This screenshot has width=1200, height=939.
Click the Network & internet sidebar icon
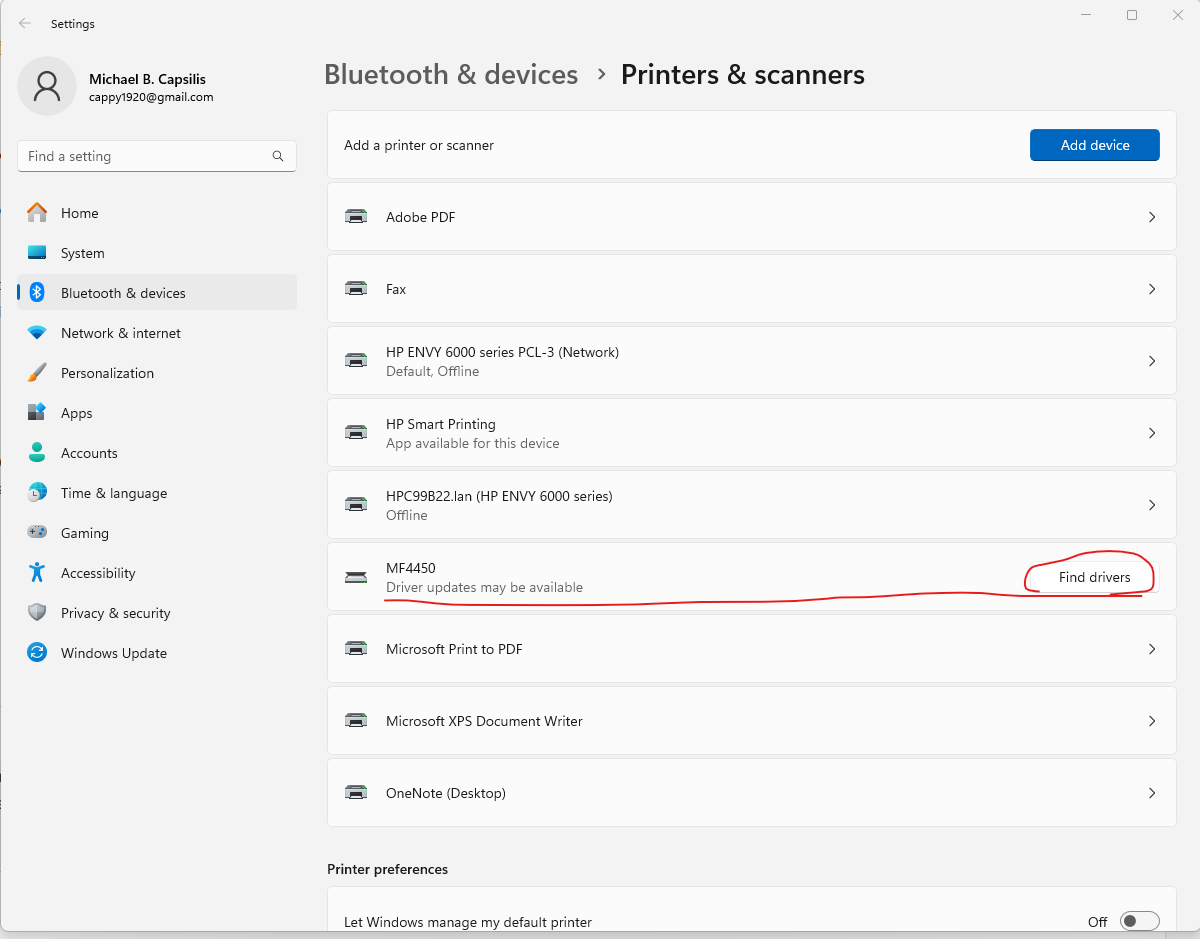coord(36,333)
